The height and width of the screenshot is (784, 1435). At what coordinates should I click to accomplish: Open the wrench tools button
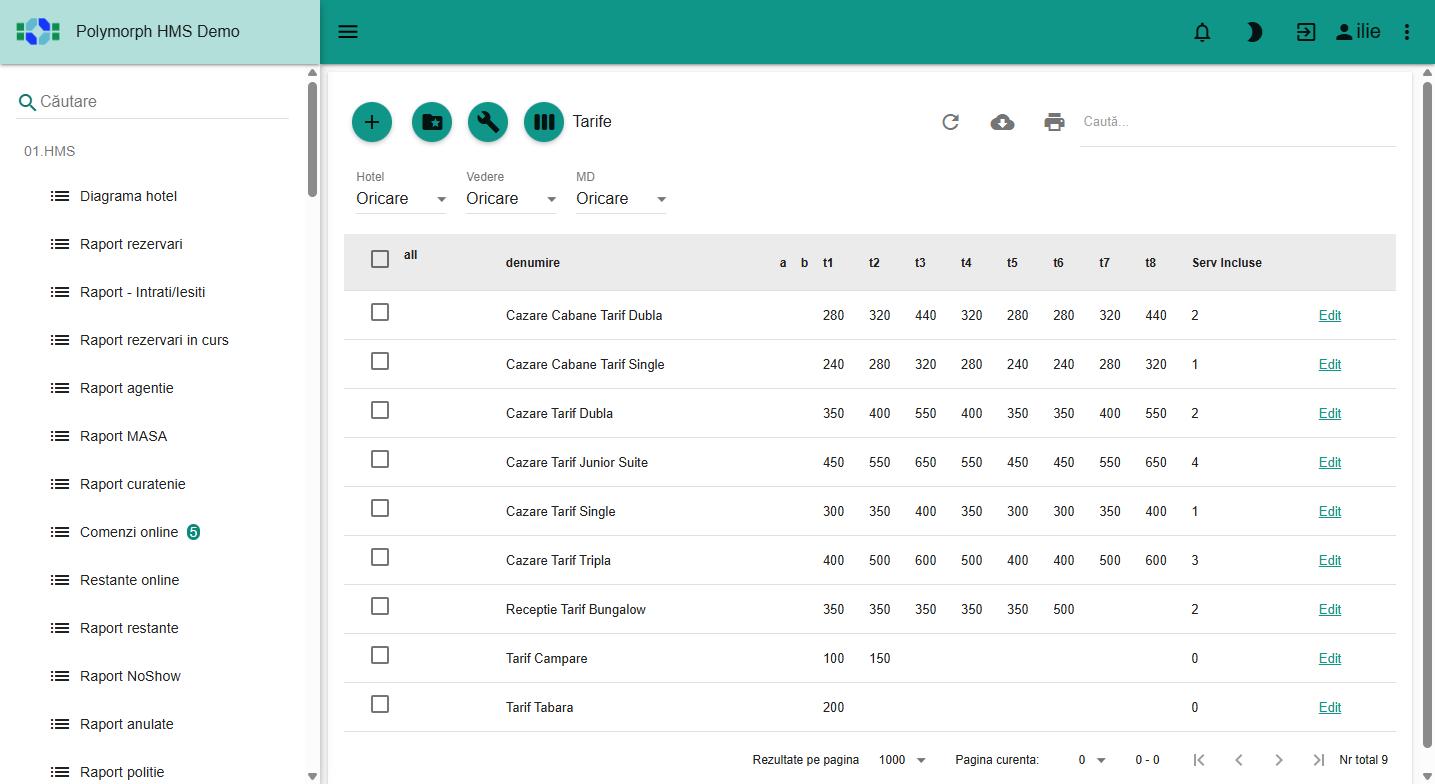[x=488, y=122]
